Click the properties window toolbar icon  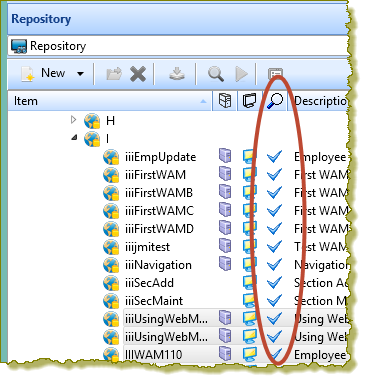point(275,73)
